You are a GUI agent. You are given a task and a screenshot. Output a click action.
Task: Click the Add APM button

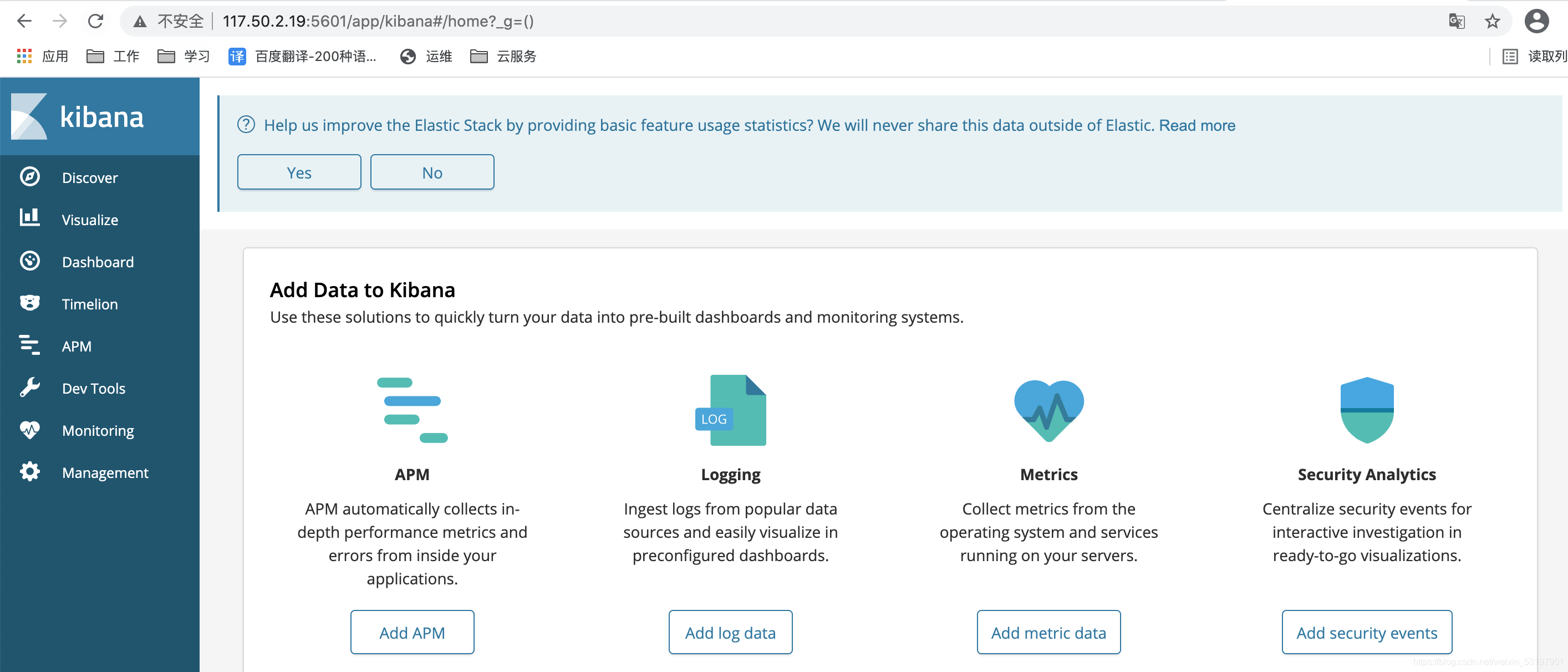pos(412,633)
